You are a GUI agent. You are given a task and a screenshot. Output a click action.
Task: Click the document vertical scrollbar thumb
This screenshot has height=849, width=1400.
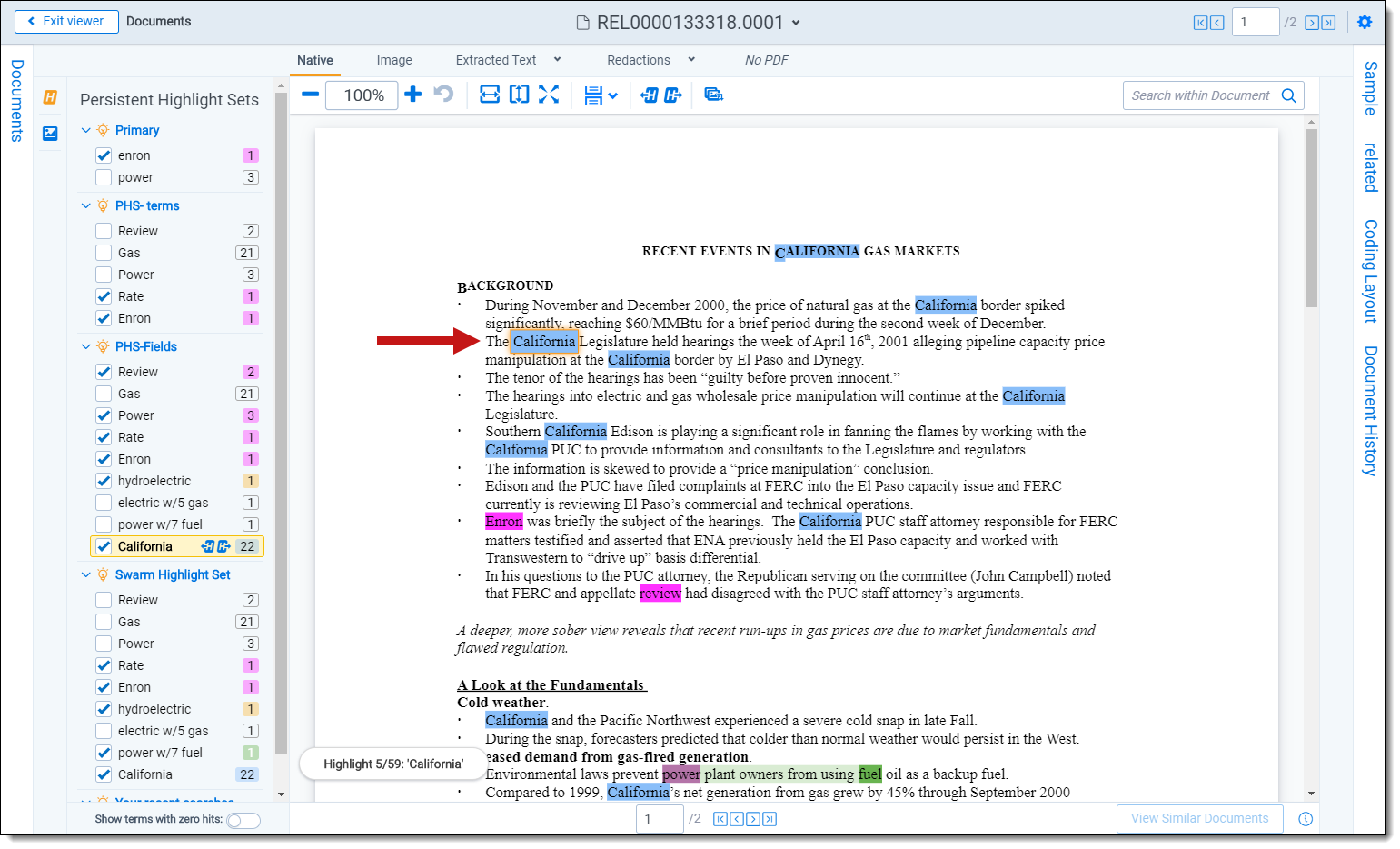click(1311, 216)
